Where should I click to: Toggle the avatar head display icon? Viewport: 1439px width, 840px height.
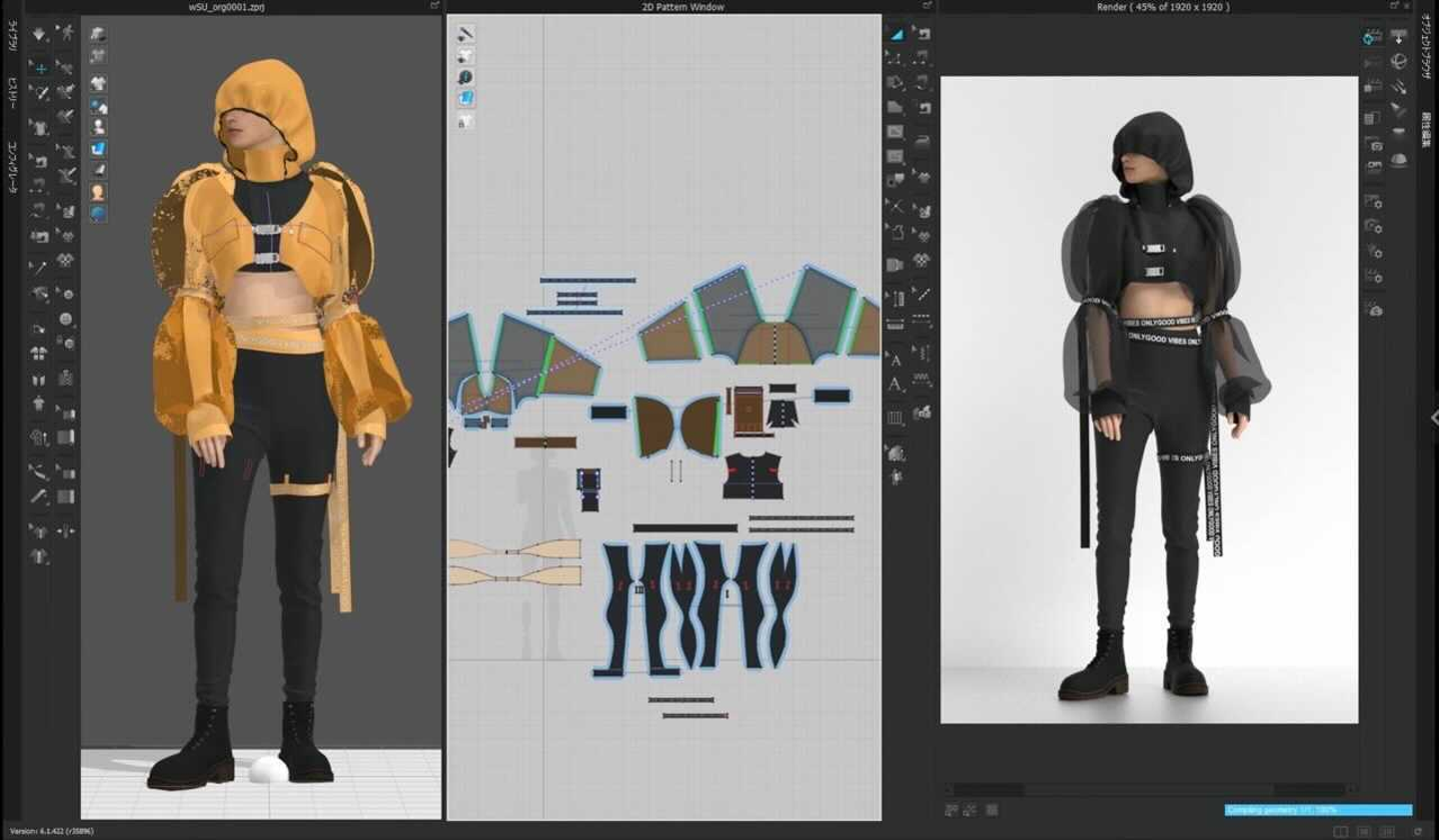pyautogui.click(x=98, y=192)
